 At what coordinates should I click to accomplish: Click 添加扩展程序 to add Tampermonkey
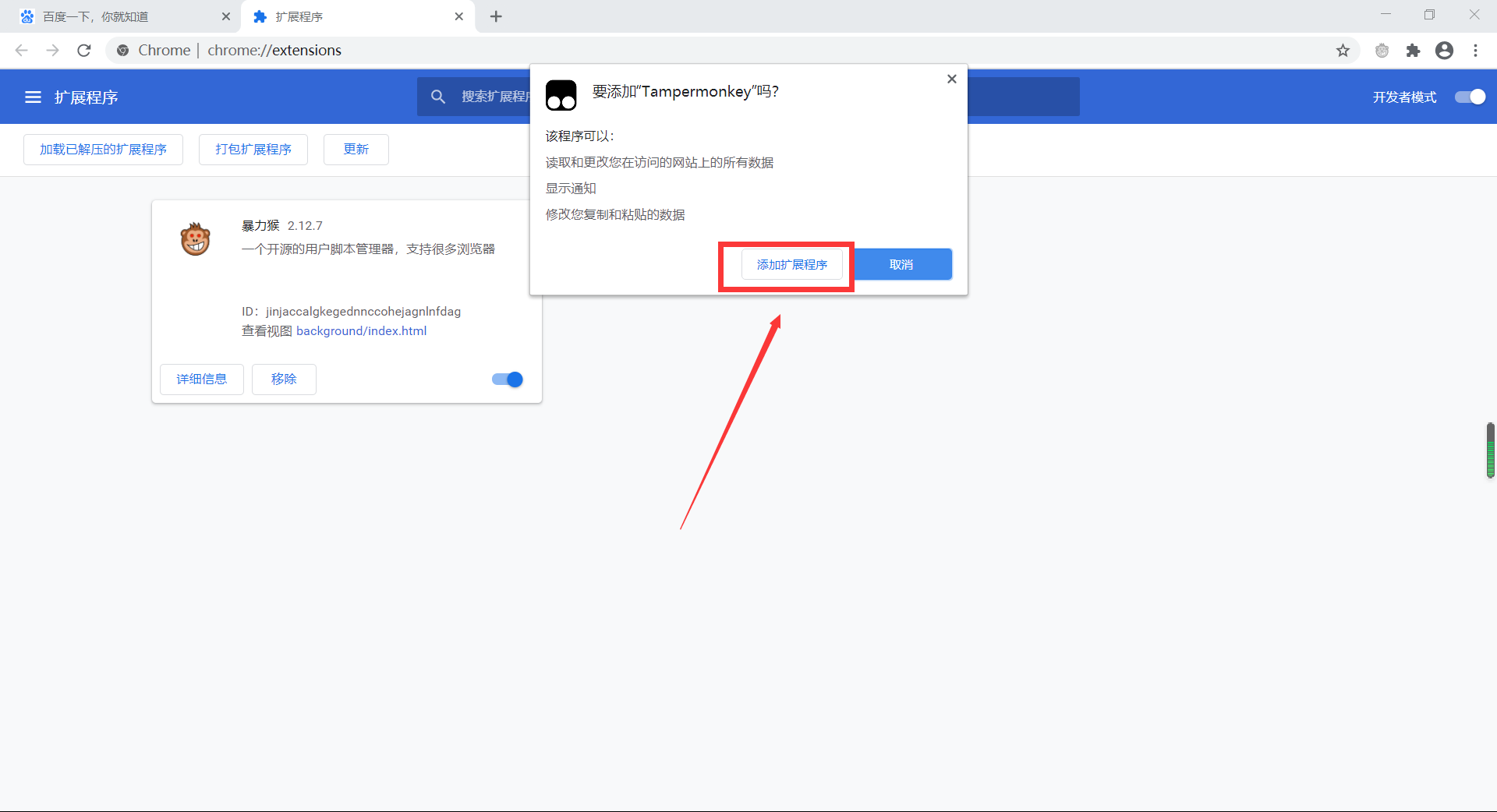point(791,265)
